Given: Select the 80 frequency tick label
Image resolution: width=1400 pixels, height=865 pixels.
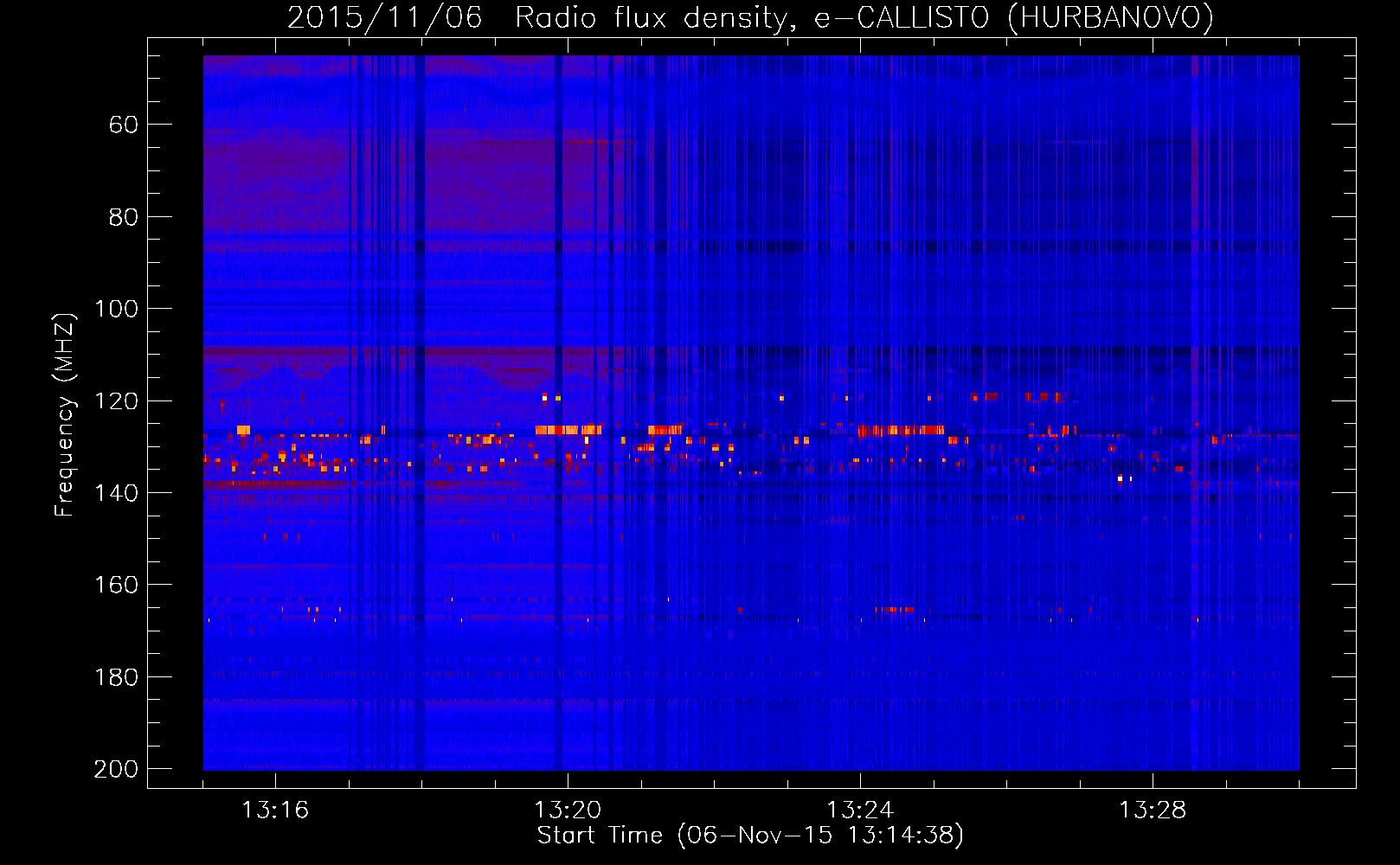Looking at the screenshot, I should pyautogui.click(x=124, y=217).
